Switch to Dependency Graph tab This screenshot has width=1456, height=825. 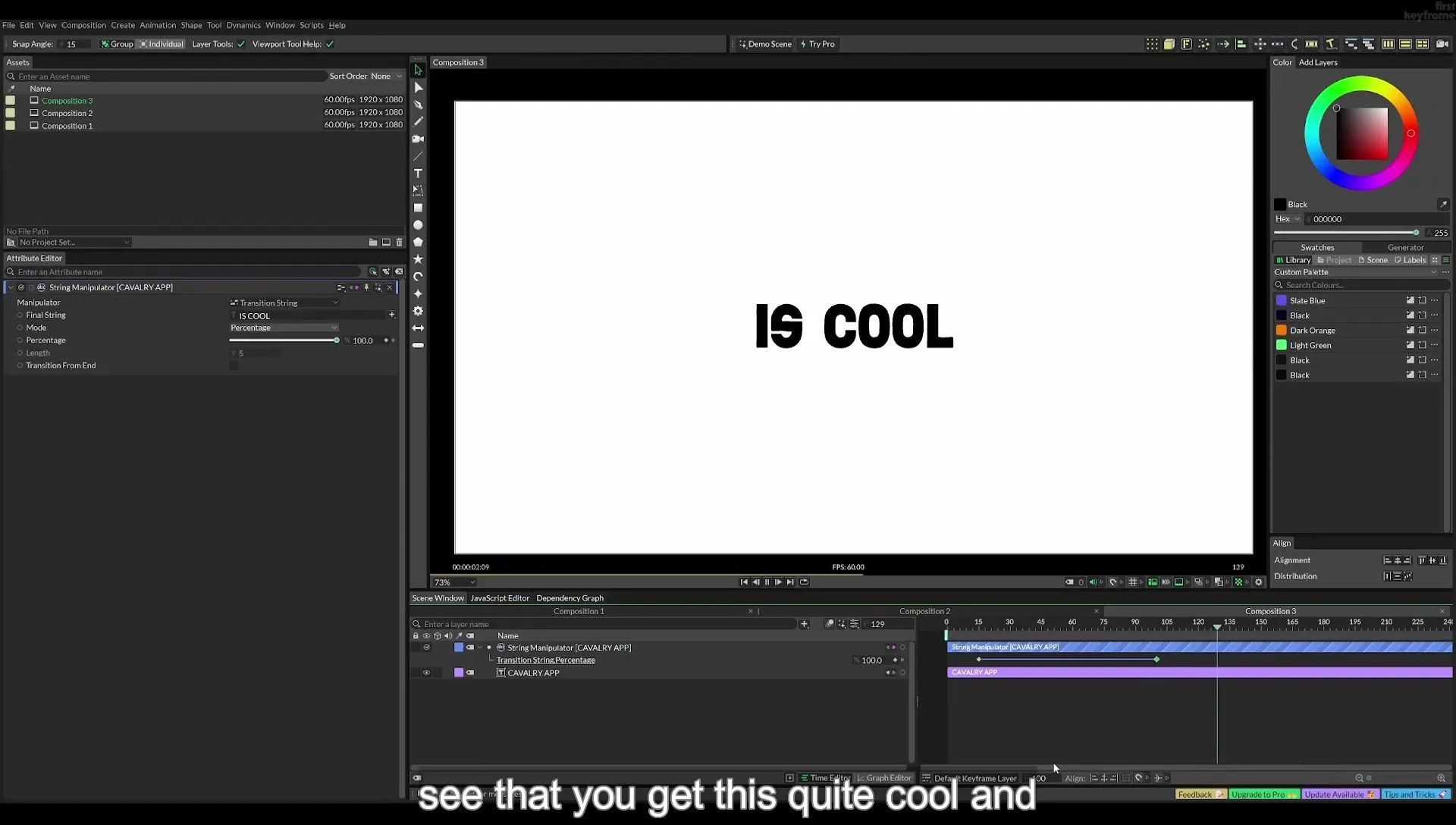[x=570, y=598]
